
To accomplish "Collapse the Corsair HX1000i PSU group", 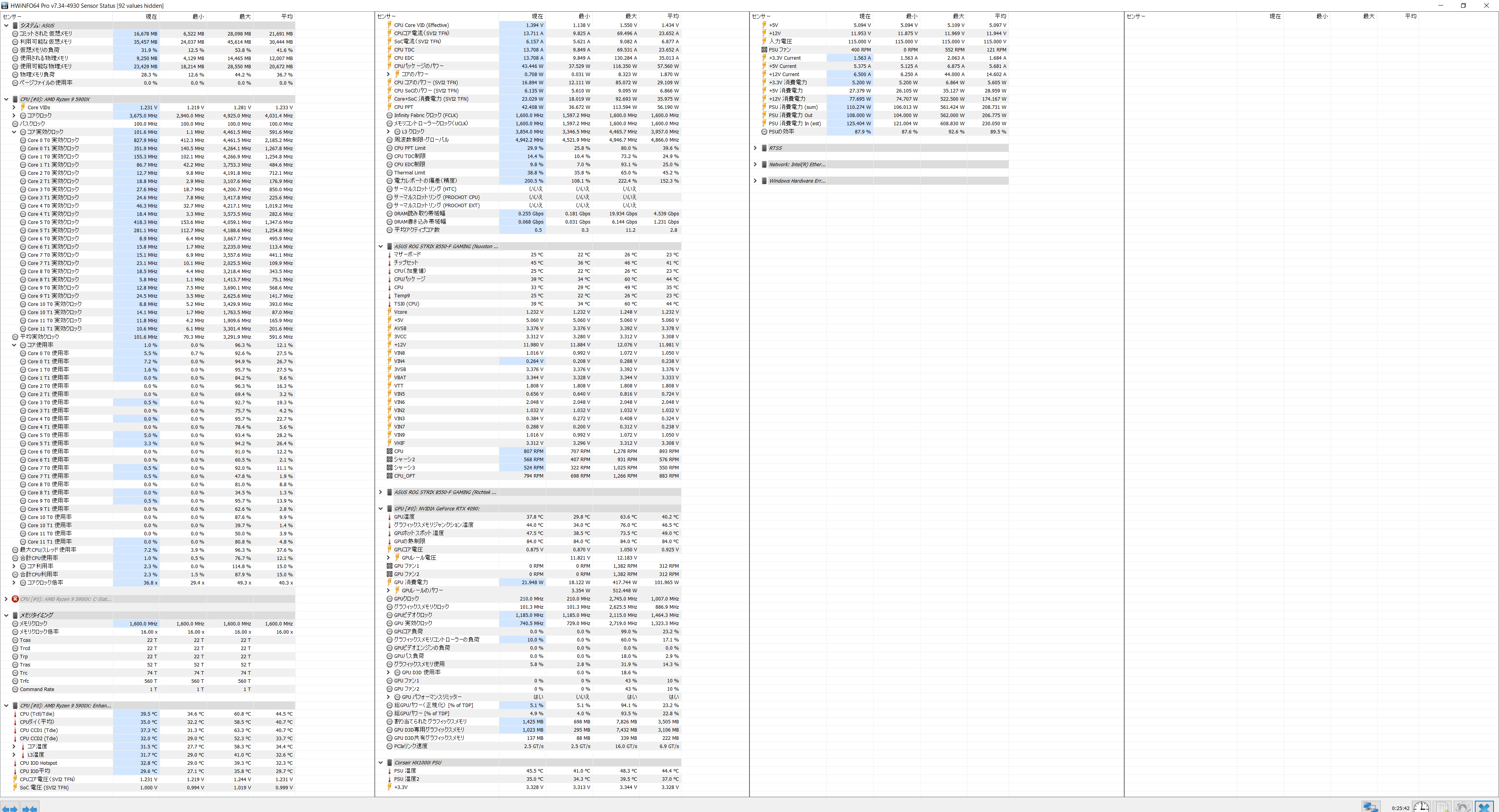I will point(381,762).
